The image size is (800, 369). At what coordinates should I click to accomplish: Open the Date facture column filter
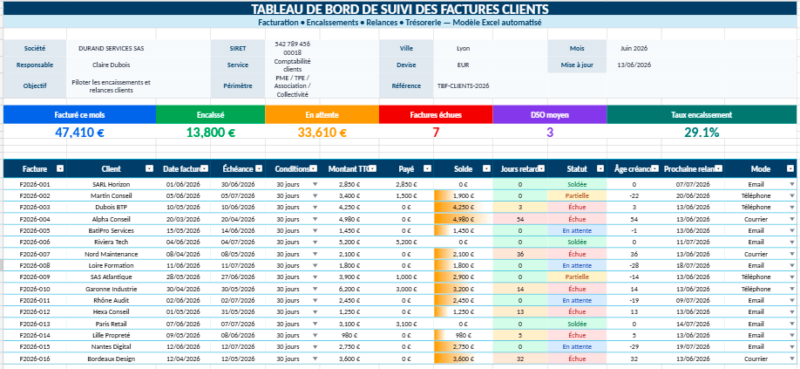[x=204, y=168]
